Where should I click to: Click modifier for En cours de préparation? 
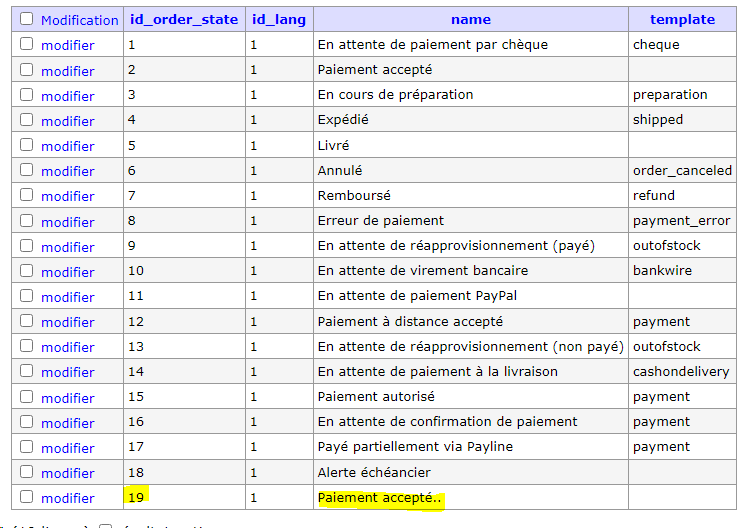point(67,96)
